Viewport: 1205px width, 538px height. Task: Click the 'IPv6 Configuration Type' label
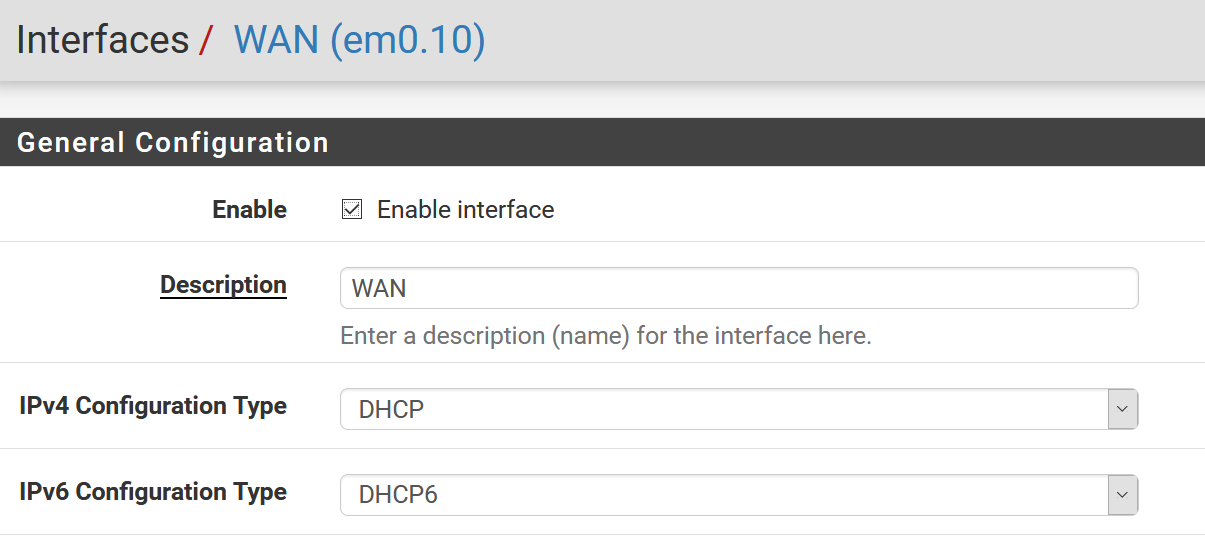click(x=153, y=492)
